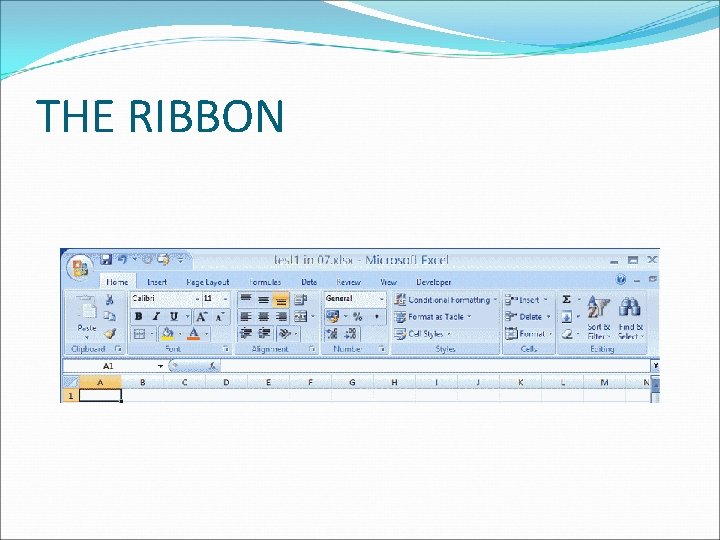This screenshot has height=540, width=720.
Task: Switch to the Home tab
Action: [x=117, y=282]
